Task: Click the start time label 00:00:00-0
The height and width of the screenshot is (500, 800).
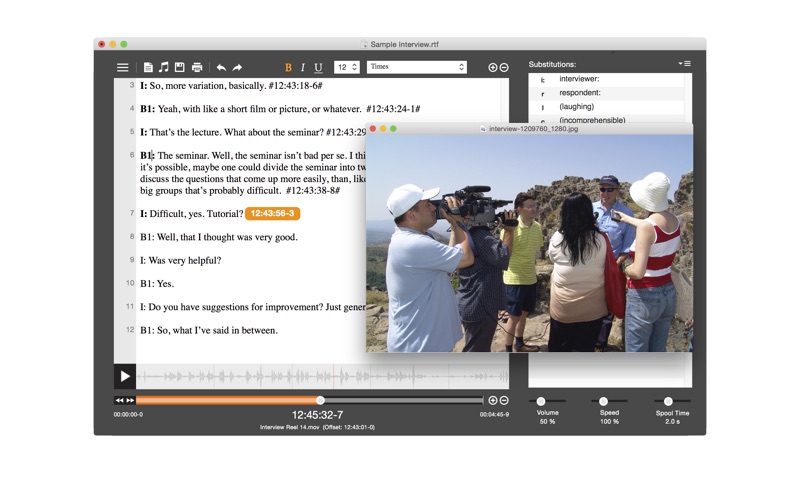Action: (x=128, y=415)
